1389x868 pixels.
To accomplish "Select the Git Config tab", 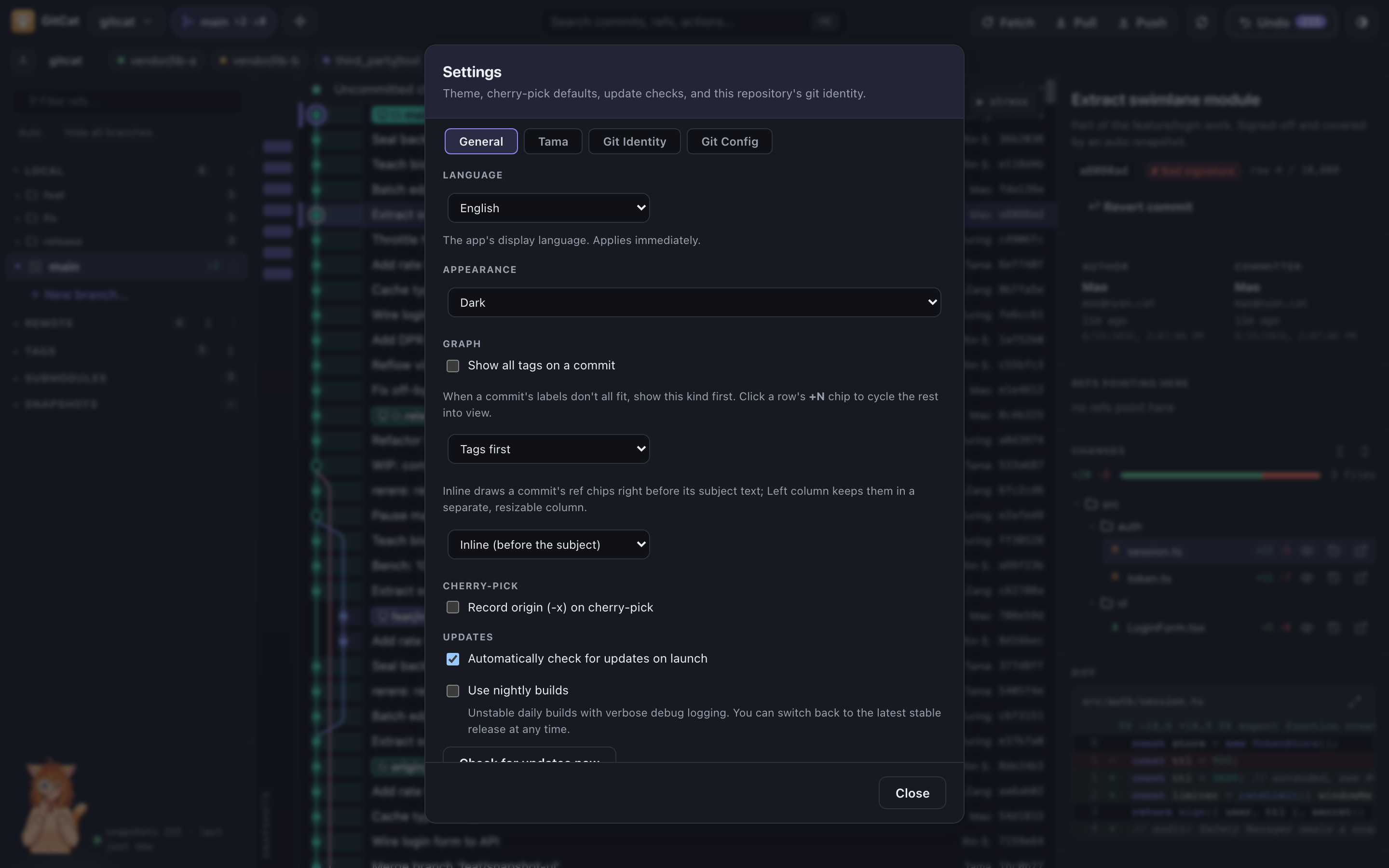I will 730,141.
